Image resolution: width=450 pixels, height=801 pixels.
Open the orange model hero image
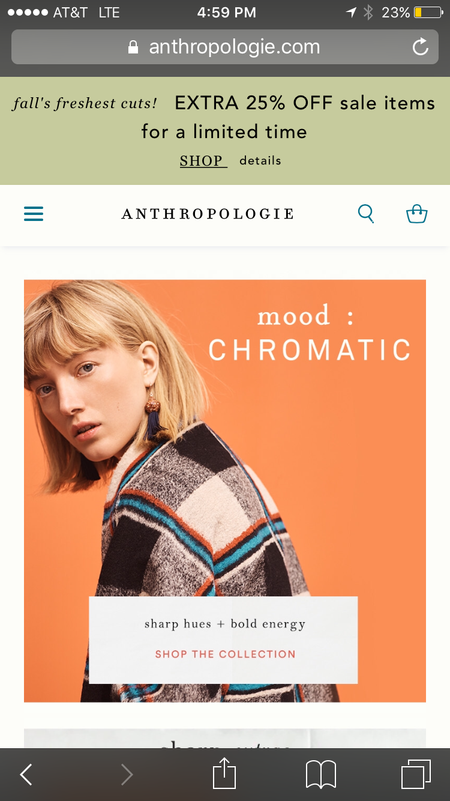(225, 491)
